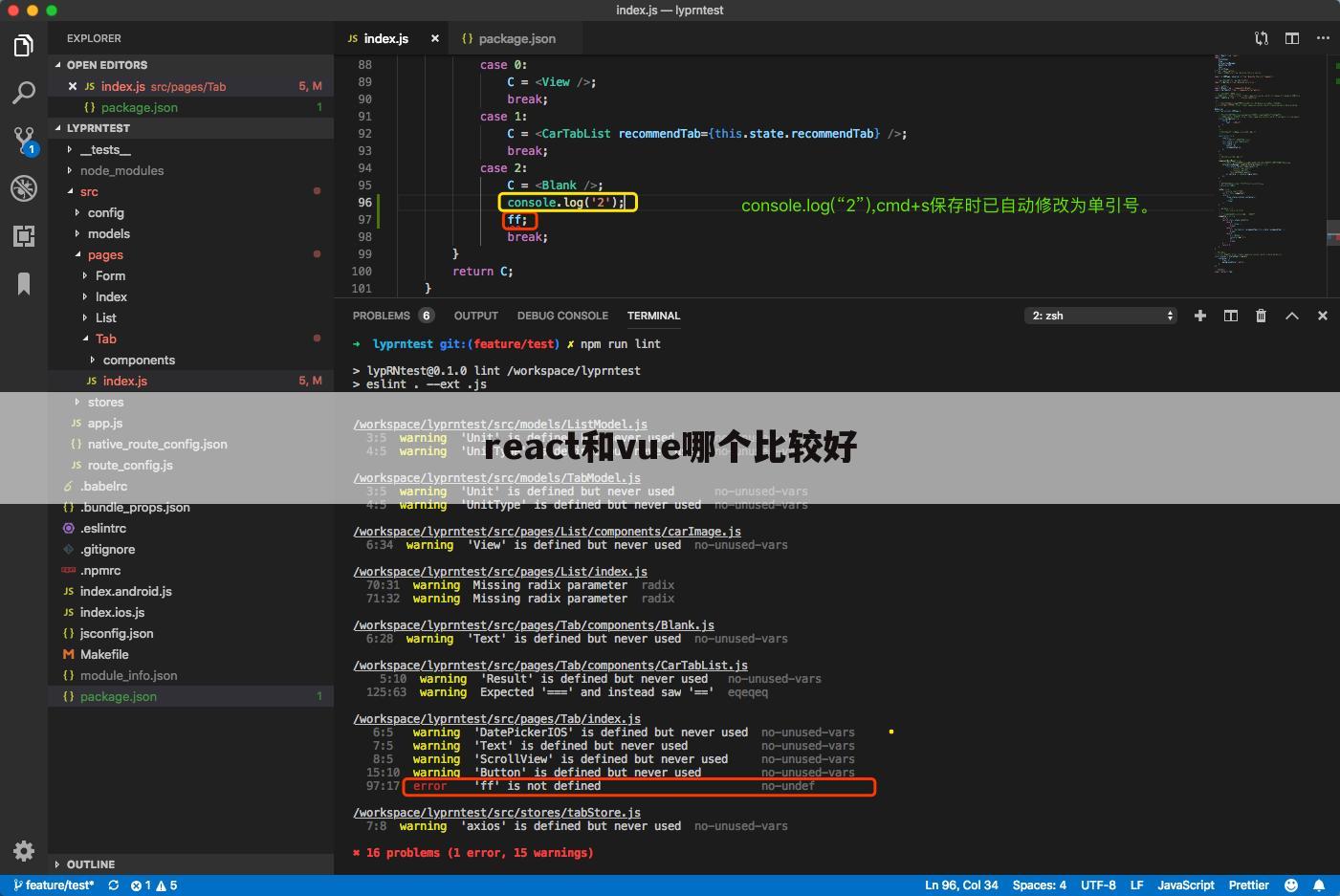The width and height of the screenshot is (1340, 896).
Task: Open the DEBUG CONSOLE panel tab
Action: click(562, 316)
